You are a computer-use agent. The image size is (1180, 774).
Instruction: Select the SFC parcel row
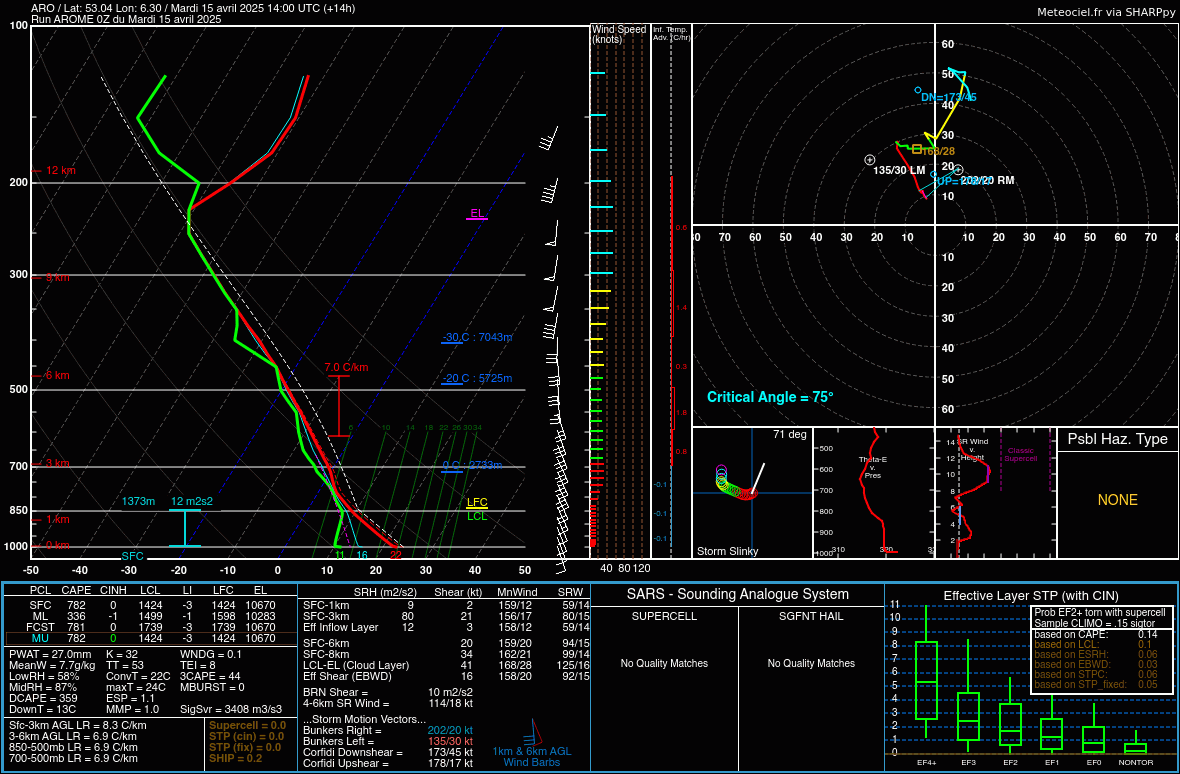click(150, 605)
